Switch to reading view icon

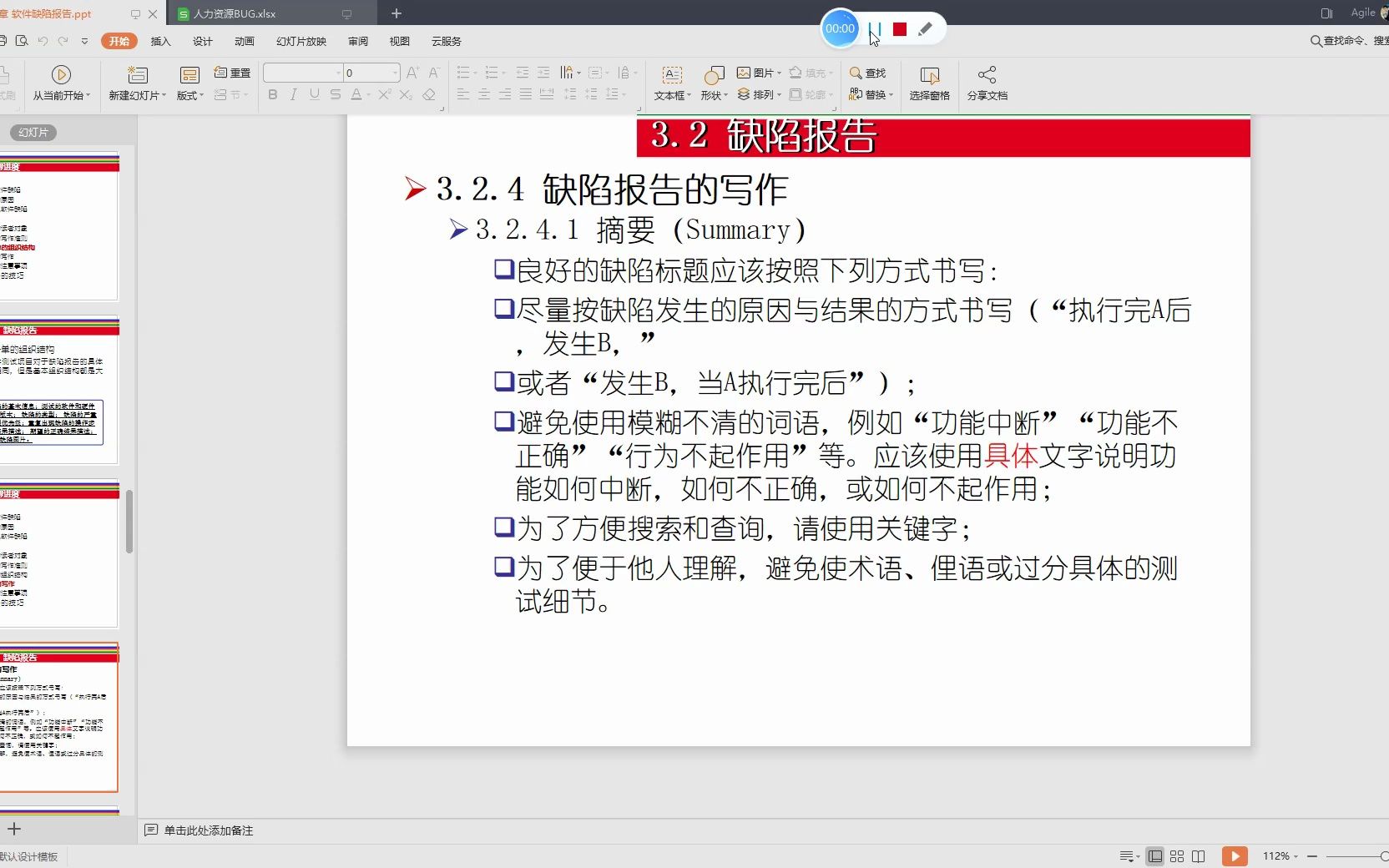1199,856
